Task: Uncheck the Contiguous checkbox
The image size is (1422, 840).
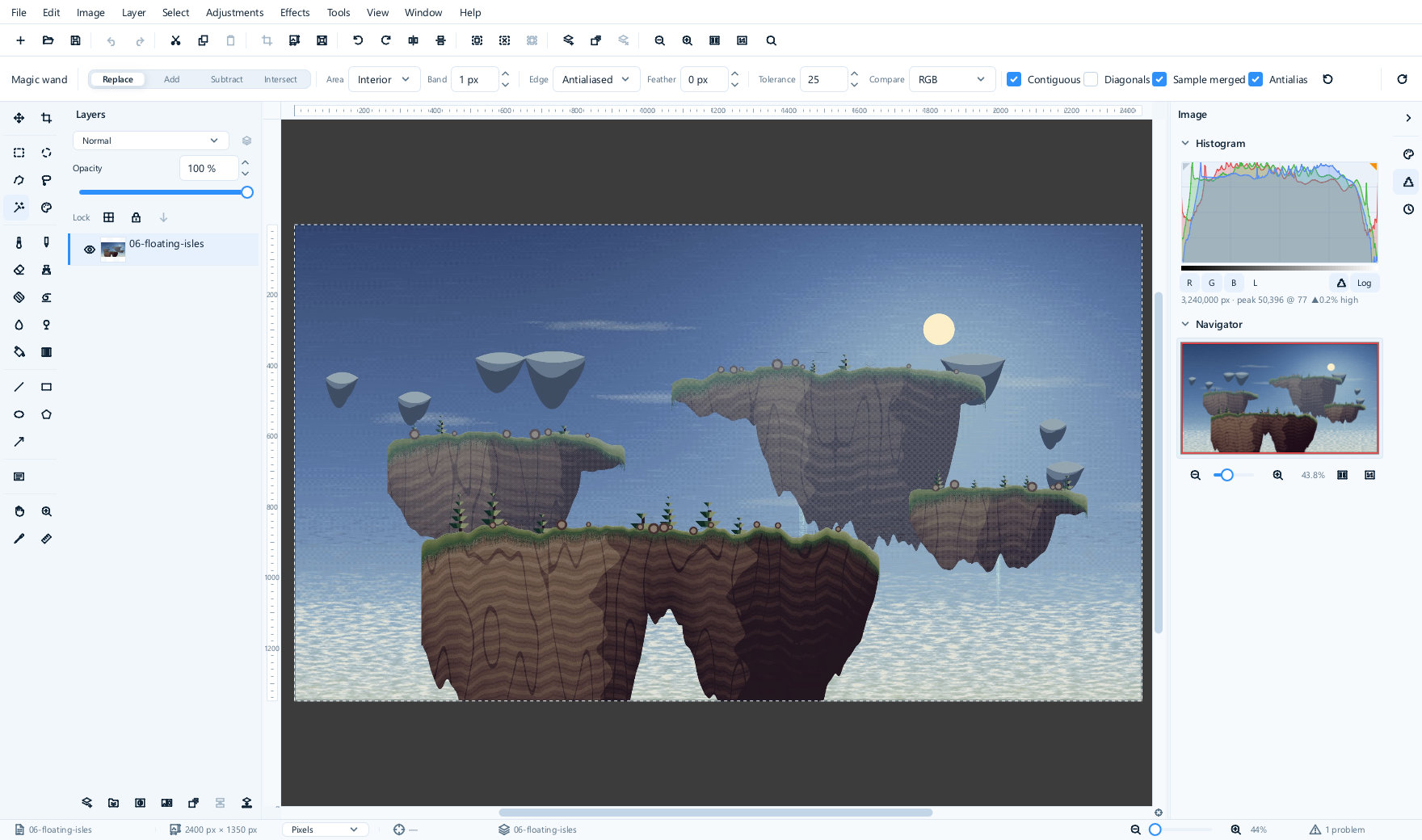Action: [1014, 79]
